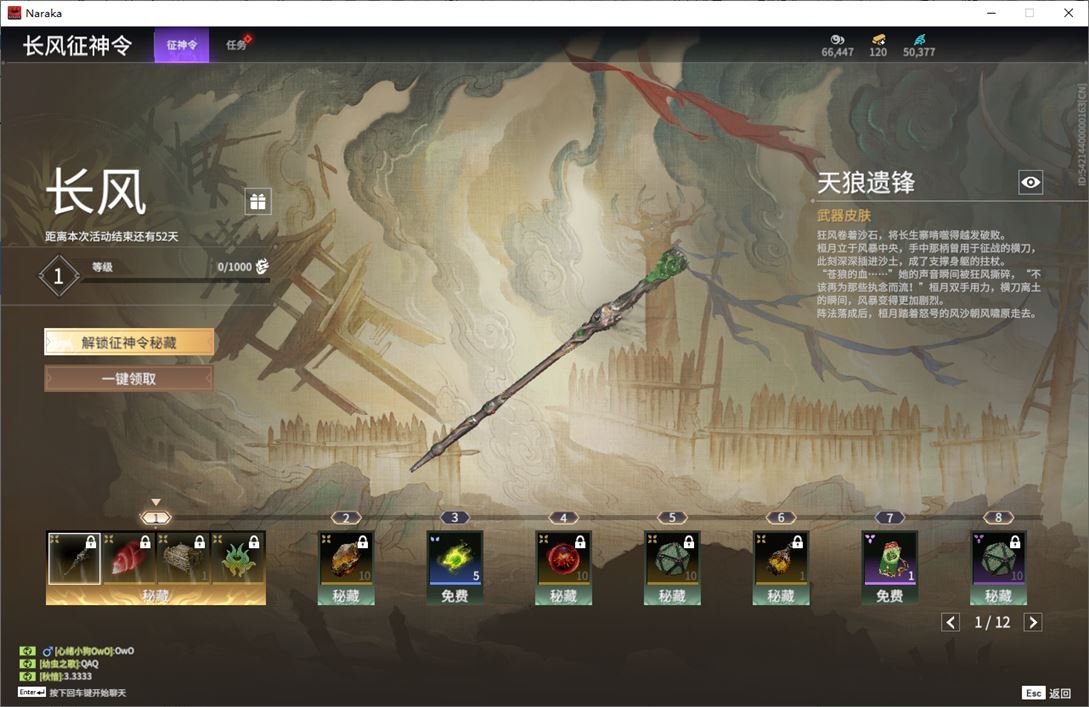Select the level 1 treasure chest reward

[x=183, y=558]
